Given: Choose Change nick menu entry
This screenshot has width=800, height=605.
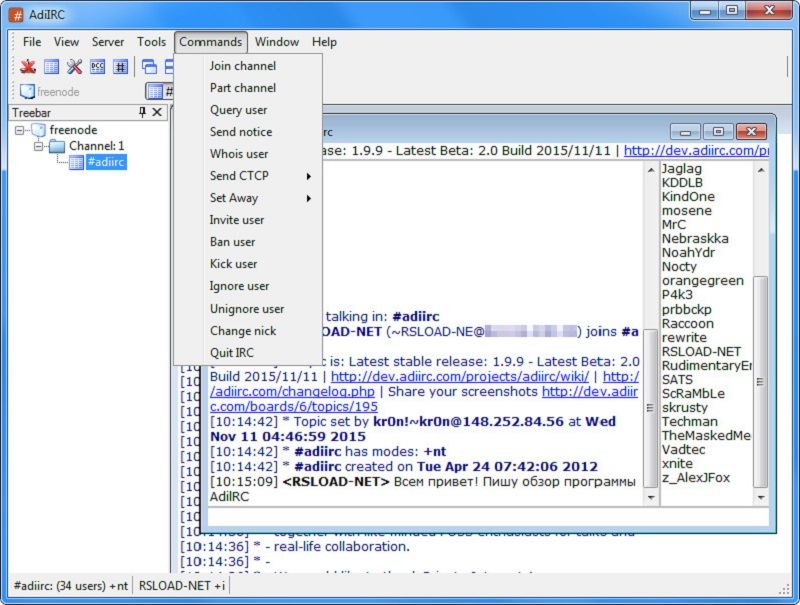Looking at the screenshot, I should coord(248,331).
